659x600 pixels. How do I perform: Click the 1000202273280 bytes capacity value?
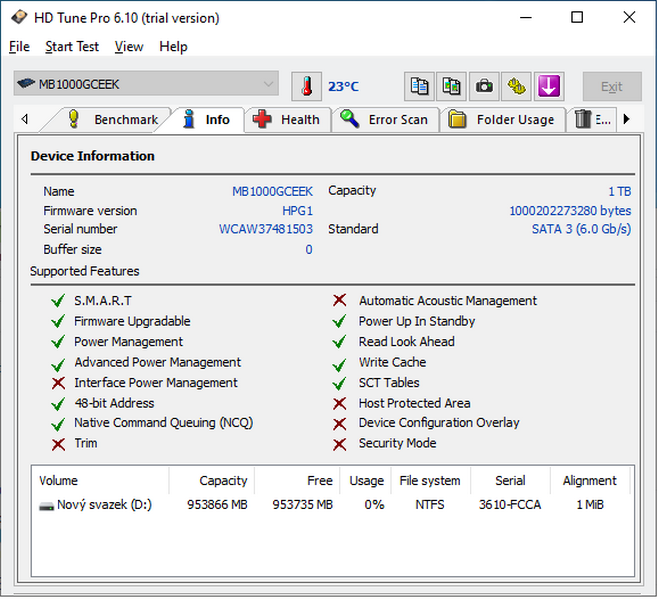(x=570, y=211)
